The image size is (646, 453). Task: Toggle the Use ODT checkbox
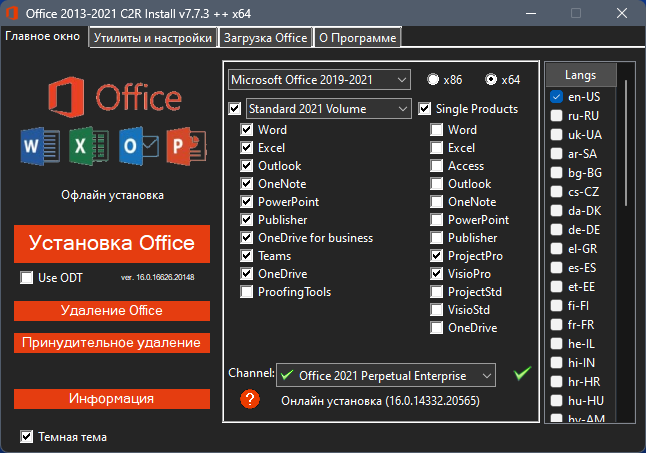27,278
